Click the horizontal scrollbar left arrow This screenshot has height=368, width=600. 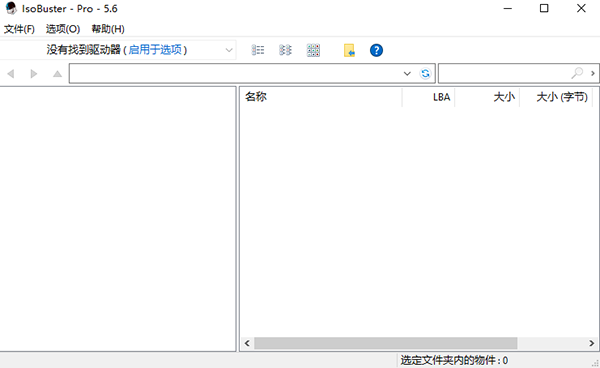pyautogui.click(x=247, y=343)
